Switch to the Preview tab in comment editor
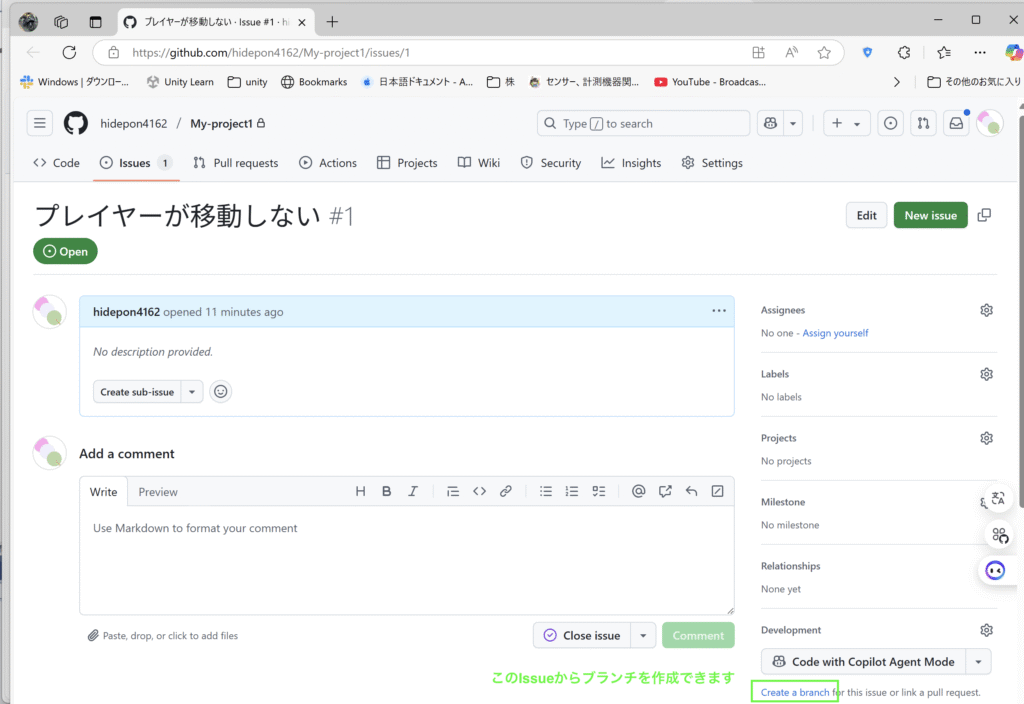The height and width of the screenshot is (704, 1024). click(x=158, y=492)
